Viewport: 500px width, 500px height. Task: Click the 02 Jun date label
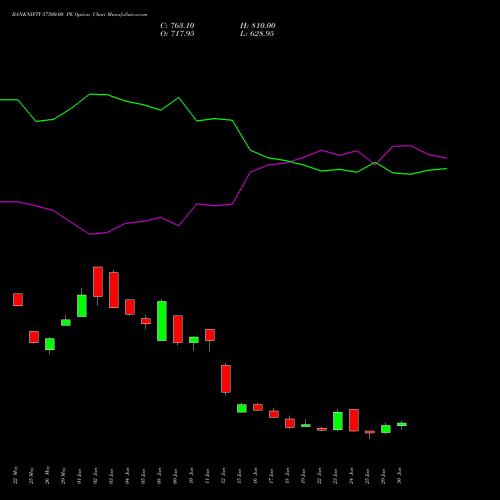95,476
